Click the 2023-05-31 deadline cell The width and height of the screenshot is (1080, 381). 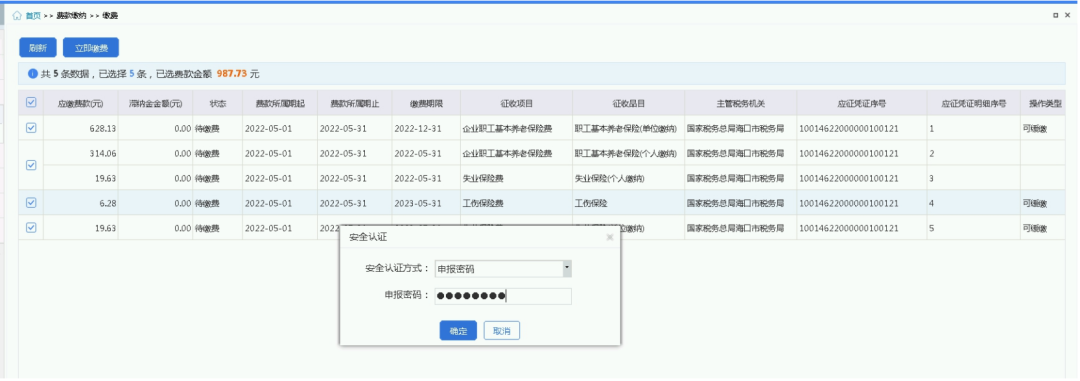(426, 203)
